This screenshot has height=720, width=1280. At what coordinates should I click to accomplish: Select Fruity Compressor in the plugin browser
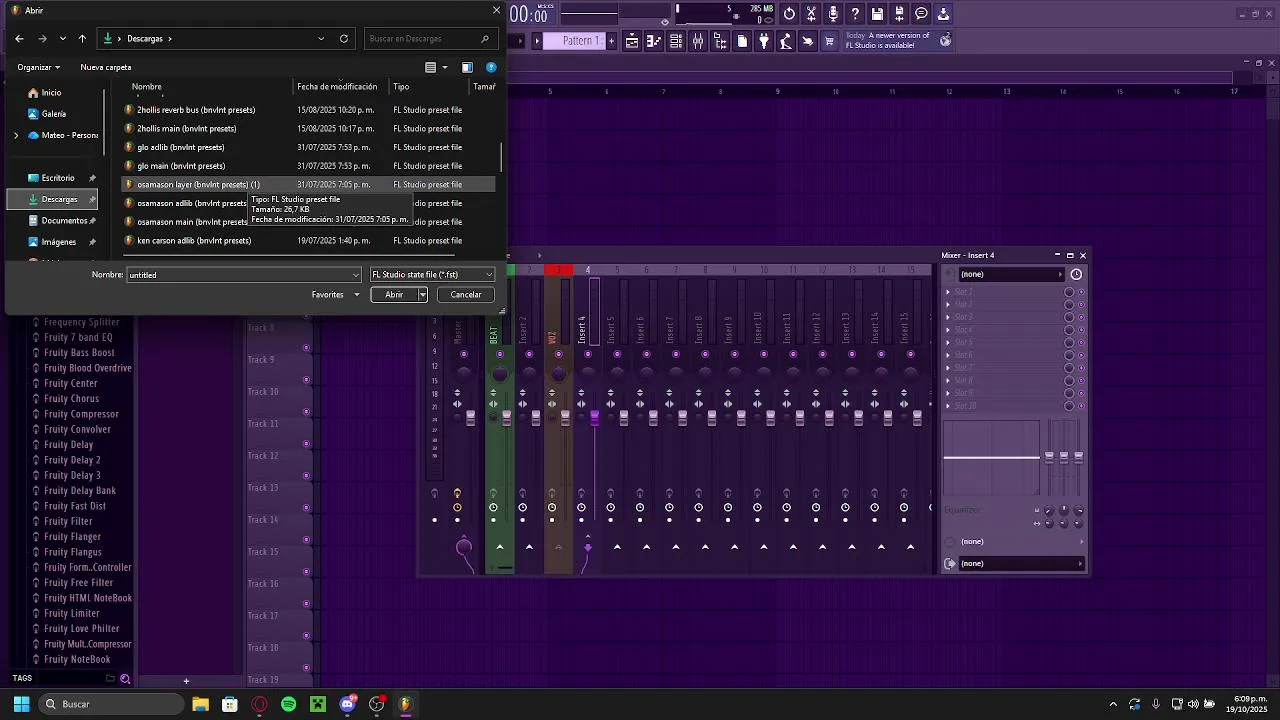click(81, 414)
